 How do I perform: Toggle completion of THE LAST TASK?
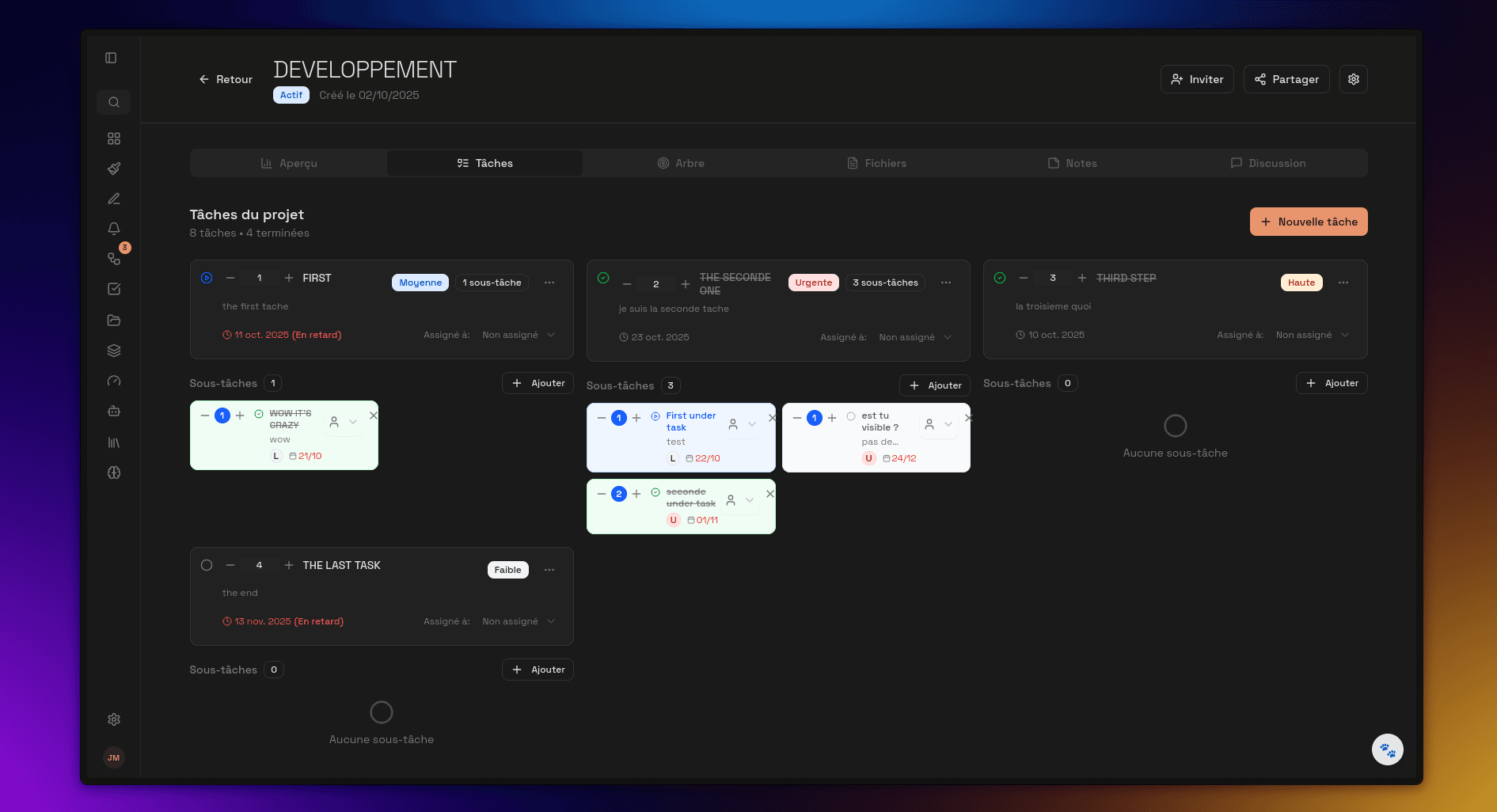[207, 565]
